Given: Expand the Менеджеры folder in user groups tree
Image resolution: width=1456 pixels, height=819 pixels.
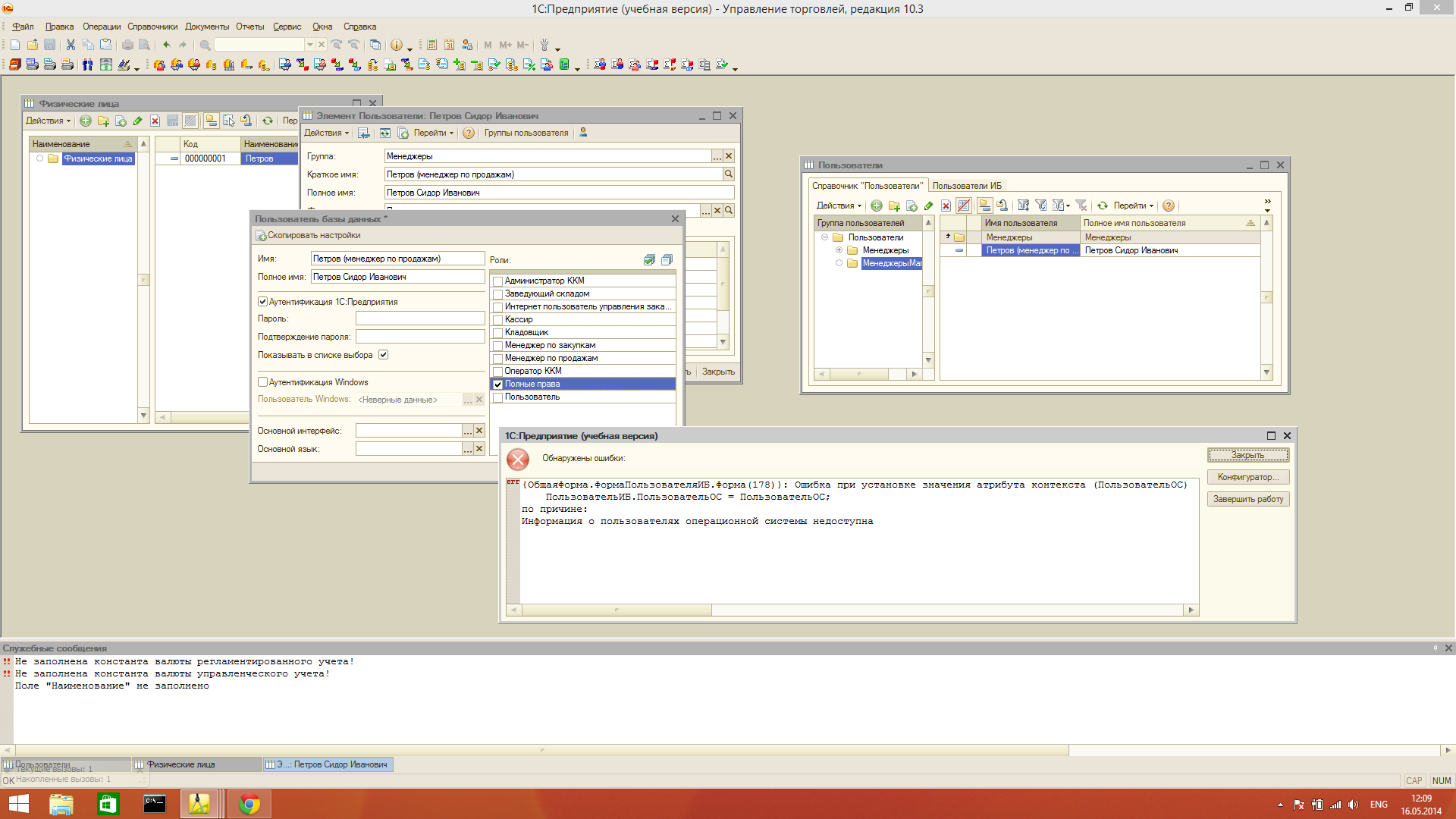Looking at the screenshot, I should click(x=839, y=250).
